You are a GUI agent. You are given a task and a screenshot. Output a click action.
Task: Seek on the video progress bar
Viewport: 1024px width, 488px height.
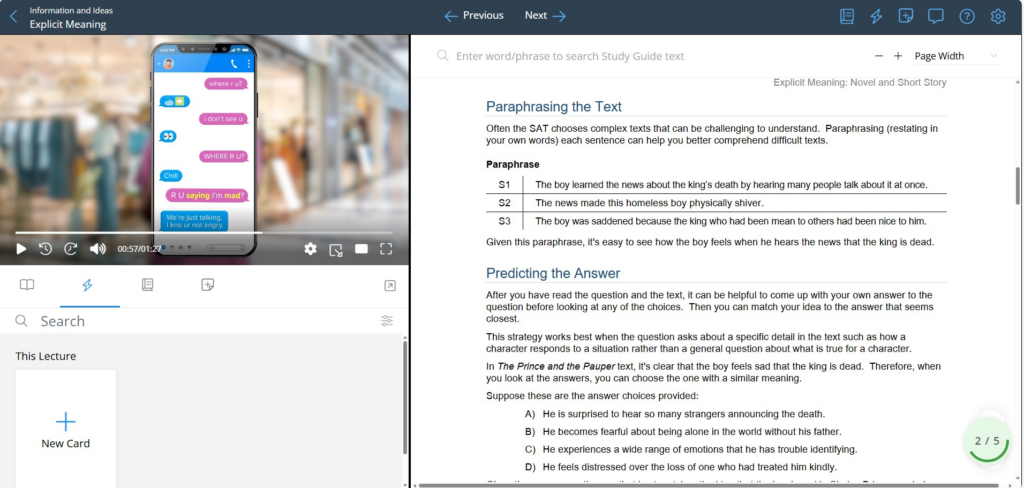(204, 233)
